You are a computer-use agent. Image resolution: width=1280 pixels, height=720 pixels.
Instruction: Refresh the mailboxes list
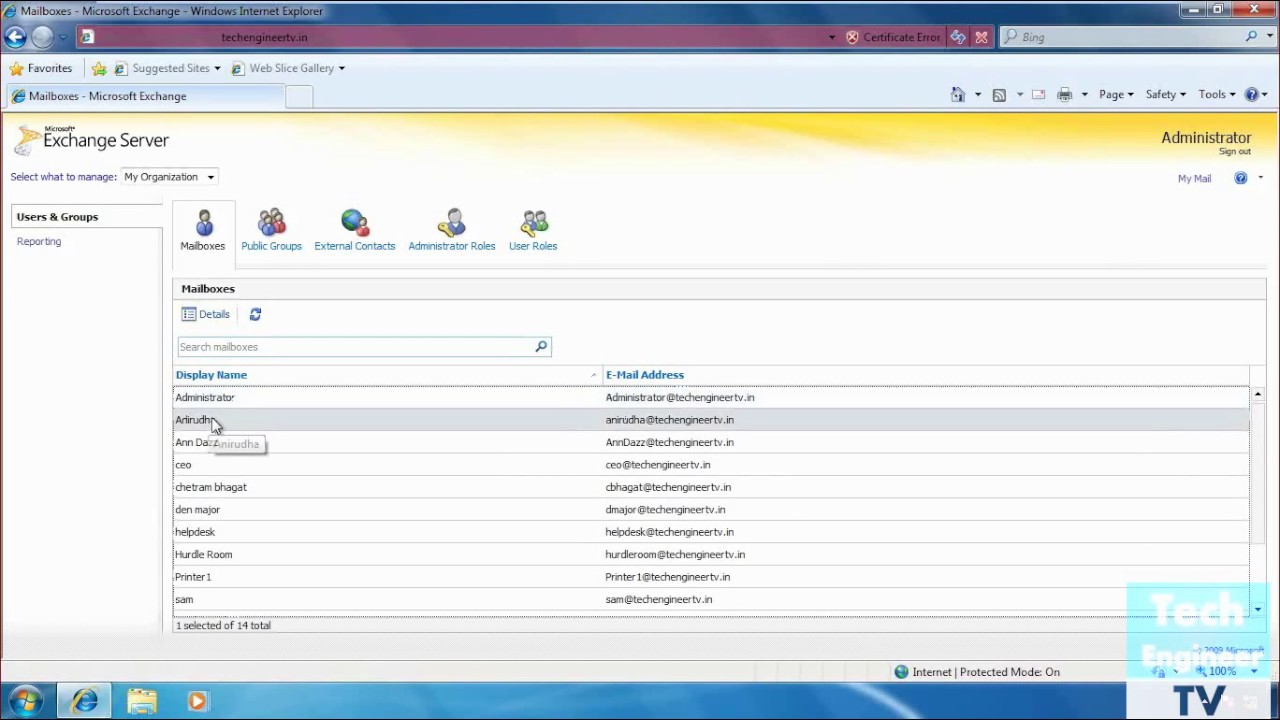click(255, 314)
